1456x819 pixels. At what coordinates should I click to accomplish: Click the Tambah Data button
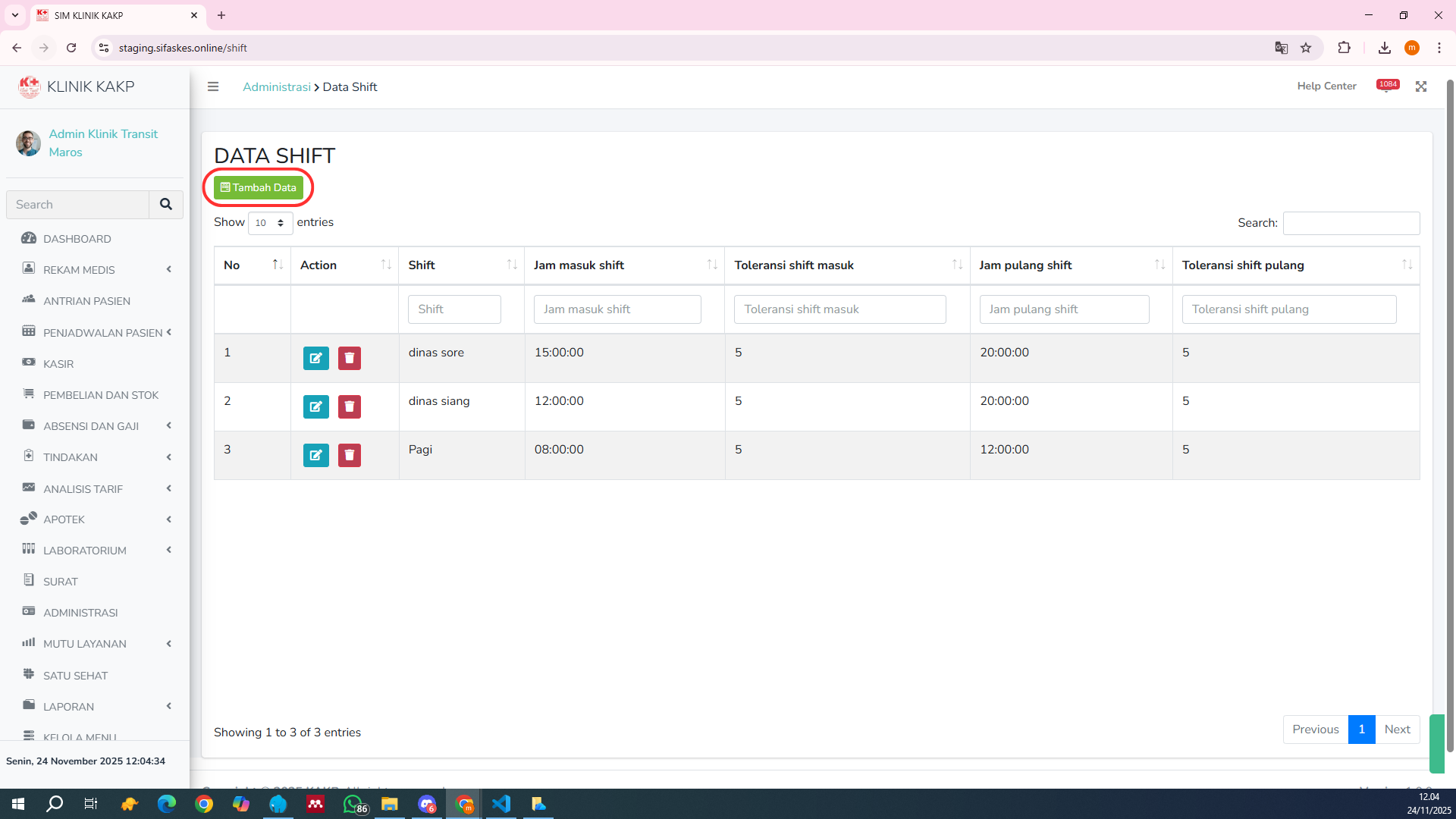point(259,187)
